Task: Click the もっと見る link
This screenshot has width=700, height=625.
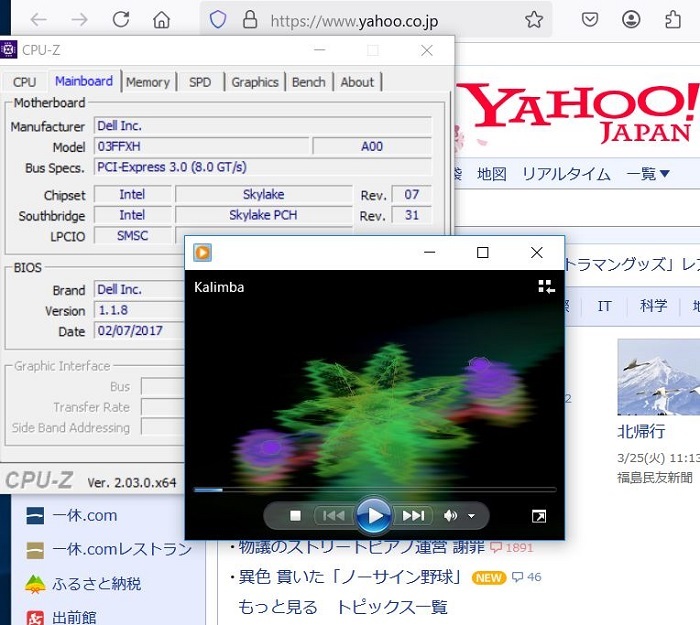Action: [x=278, y=607]
